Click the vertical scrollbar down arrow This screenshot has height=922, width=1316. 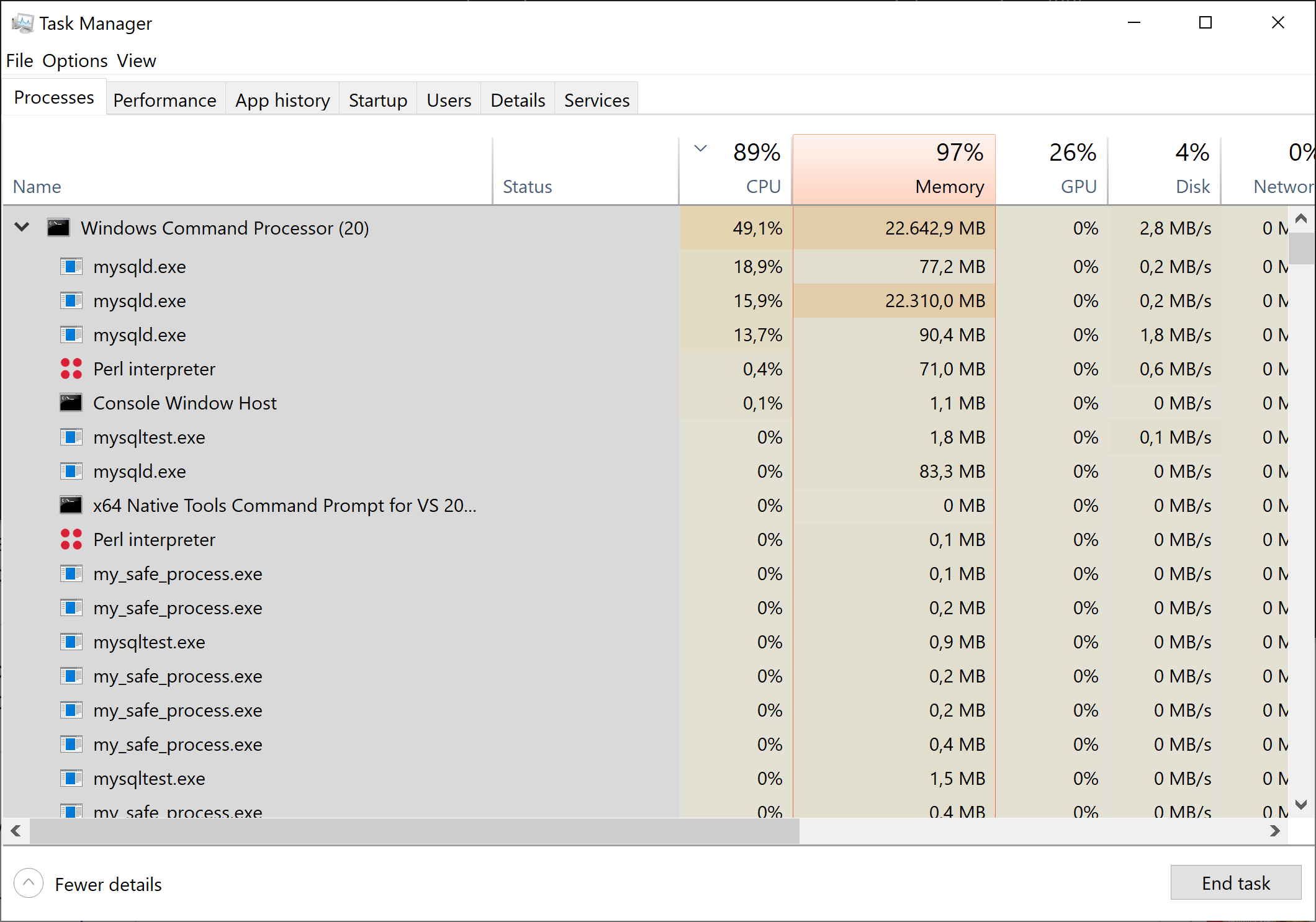click(1302, 804)
